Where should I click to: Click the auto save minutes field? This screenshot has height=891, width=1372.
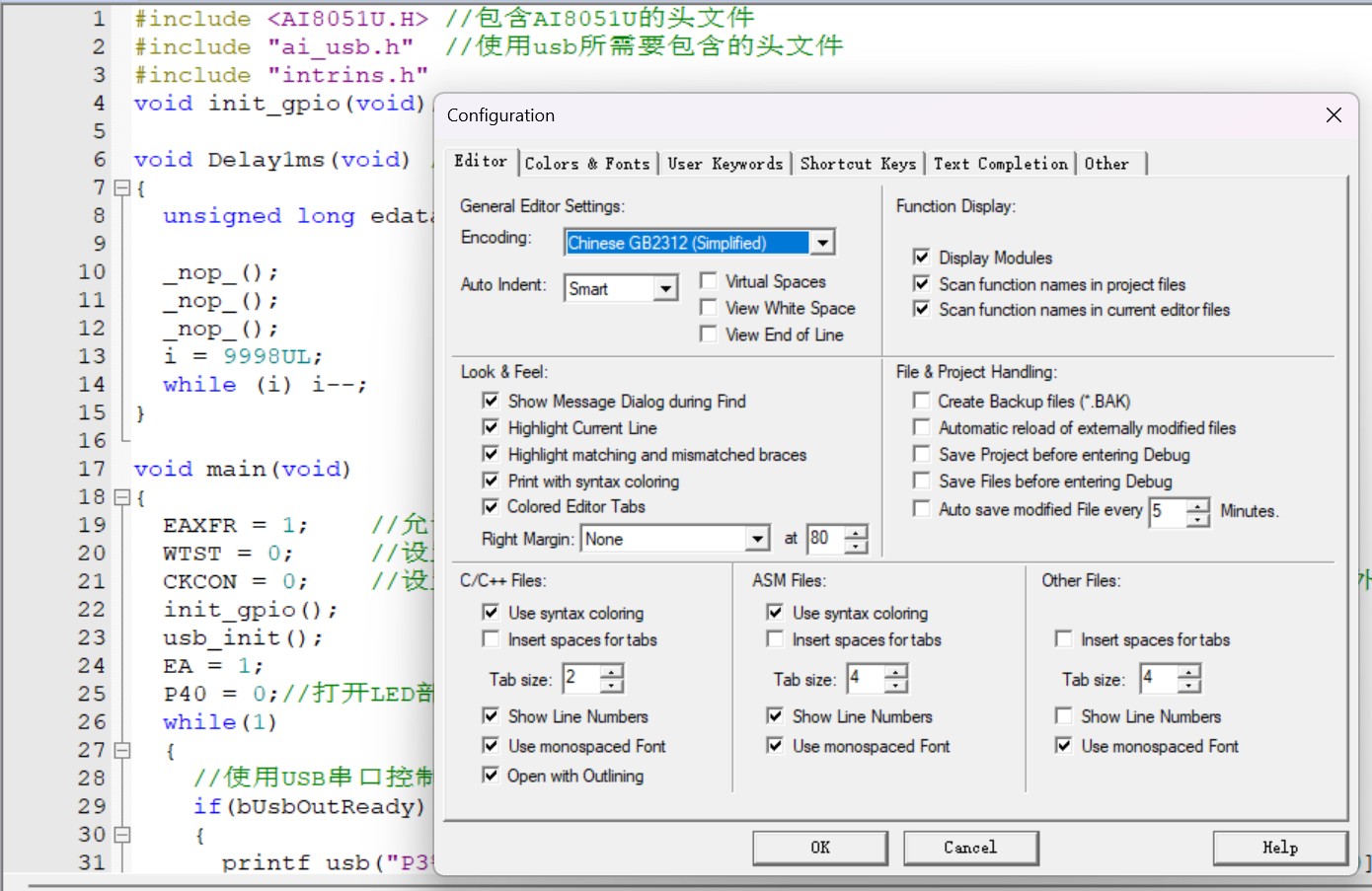point(1167,511)
